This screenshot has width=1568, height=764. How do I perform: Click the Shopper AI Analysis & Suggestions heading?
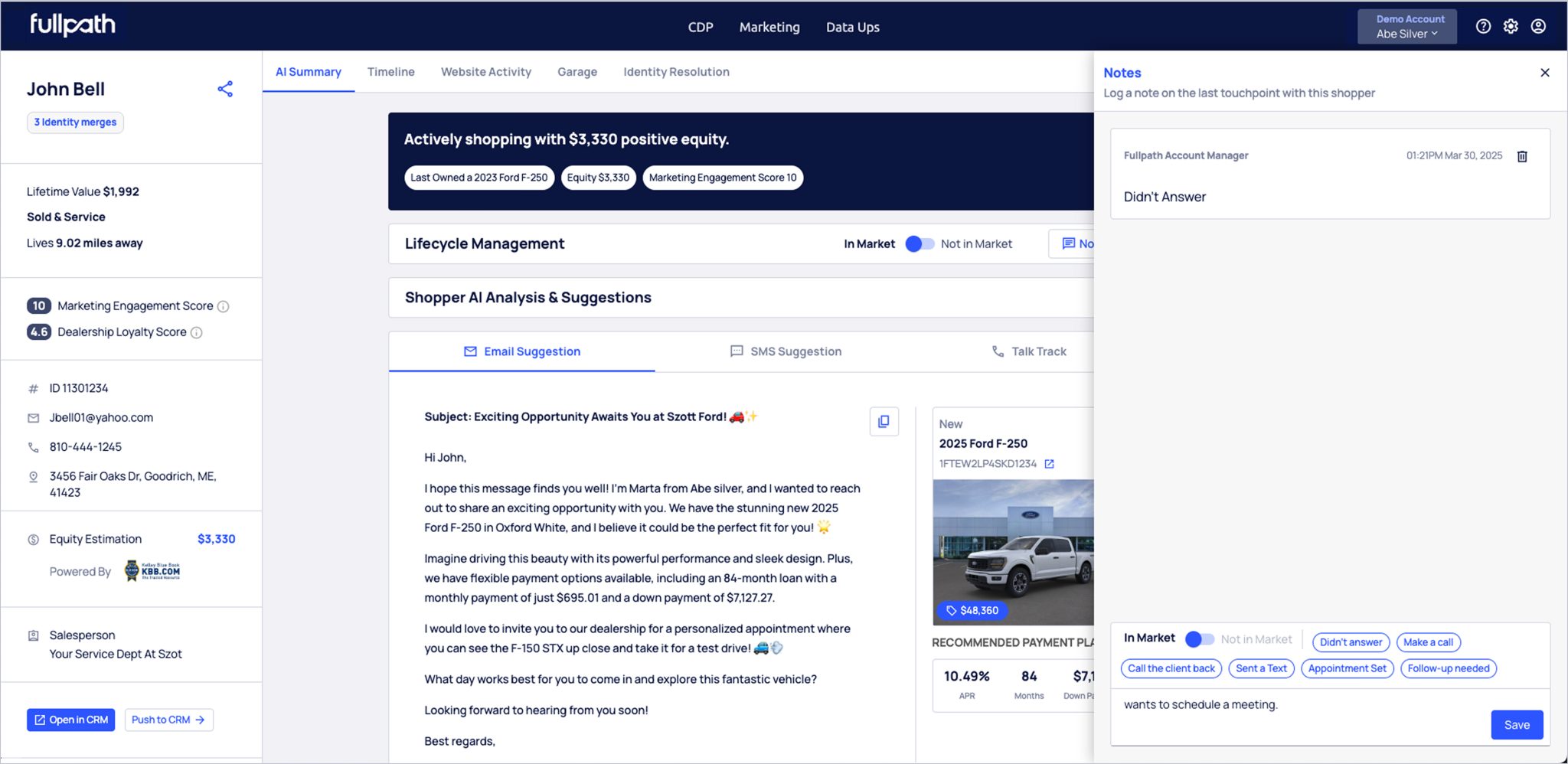click(528, 298)
